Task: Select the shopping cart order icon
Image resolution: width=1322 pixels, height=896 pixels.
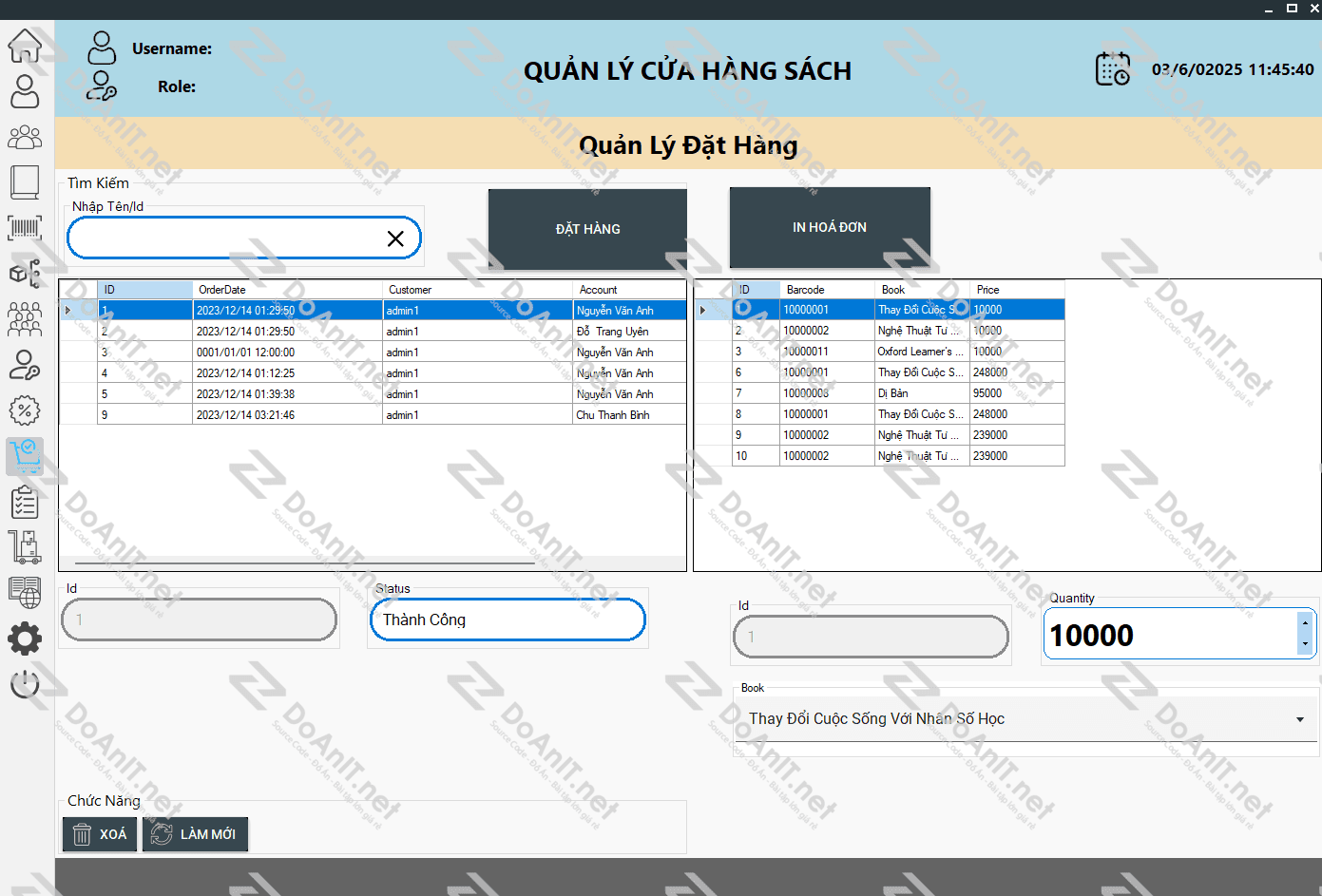Action: 25,456
